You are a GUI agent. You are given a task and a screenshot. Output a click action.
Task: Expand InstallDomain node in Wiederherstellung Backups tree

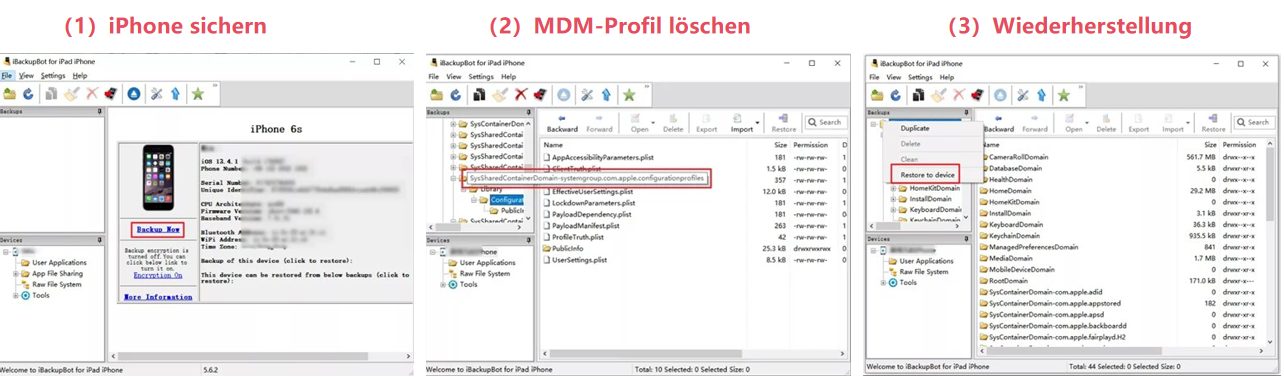893,199
